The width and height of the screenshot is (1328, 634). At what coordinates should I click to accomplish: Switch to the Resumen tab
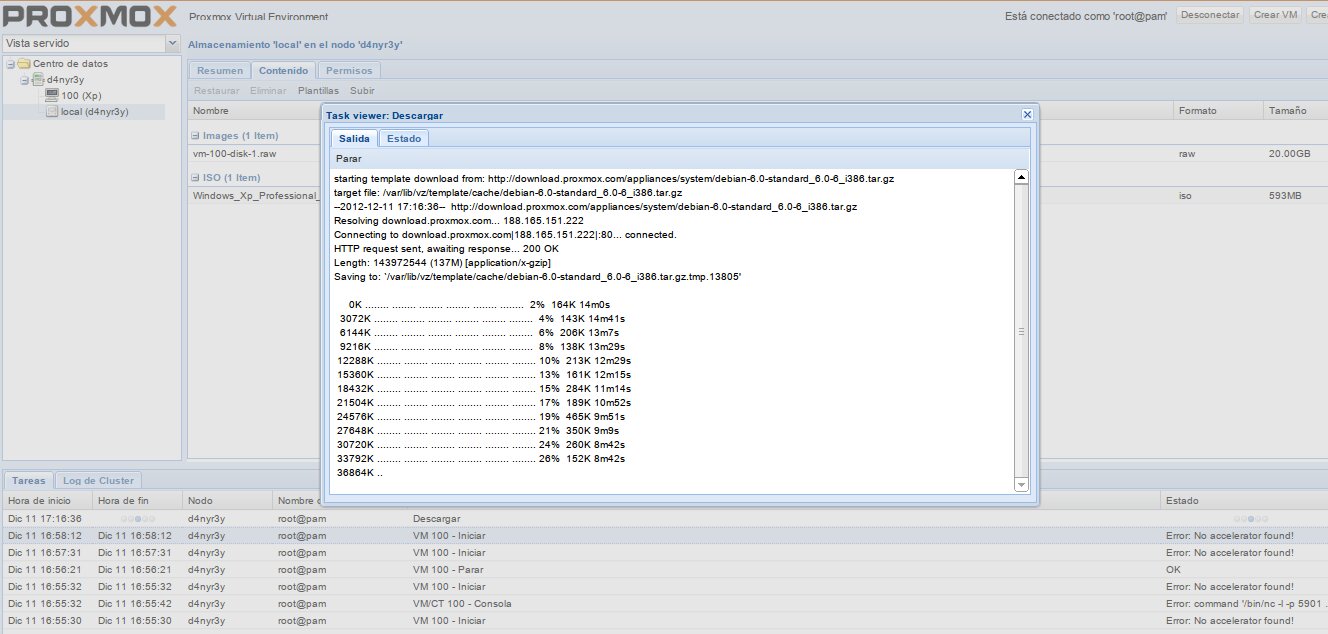pos(219,71)
